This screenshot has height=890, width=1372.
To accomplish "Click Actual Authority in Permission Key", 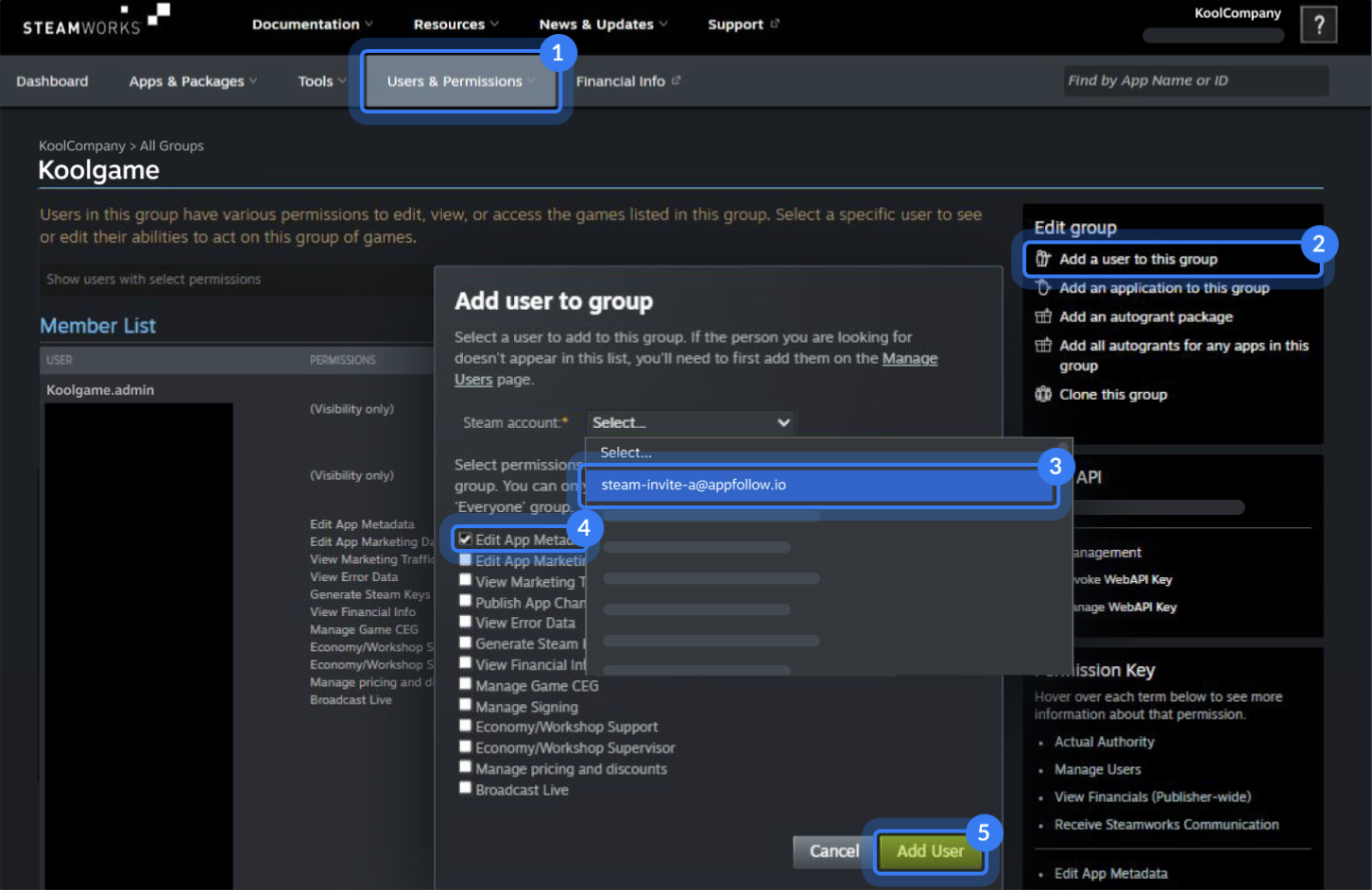I will [1104, 742].
